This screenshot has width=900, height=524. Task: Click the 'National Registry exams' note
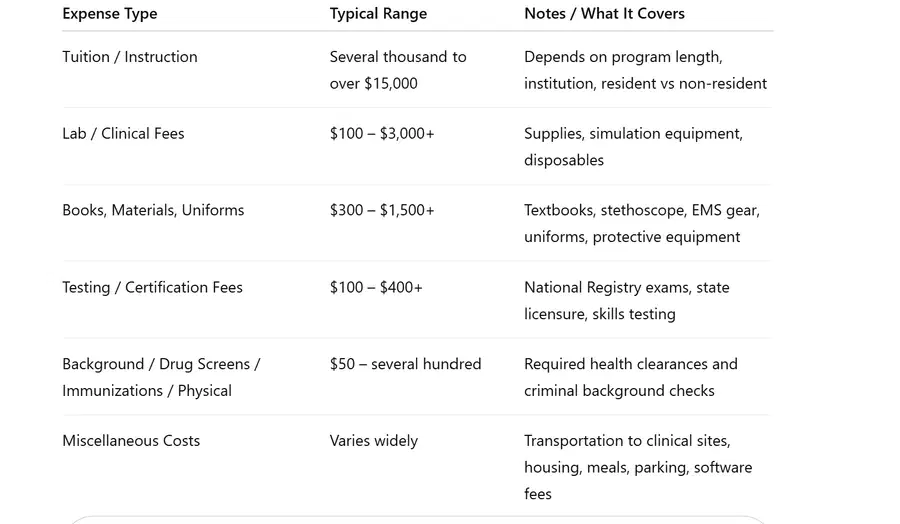point(627,301)
